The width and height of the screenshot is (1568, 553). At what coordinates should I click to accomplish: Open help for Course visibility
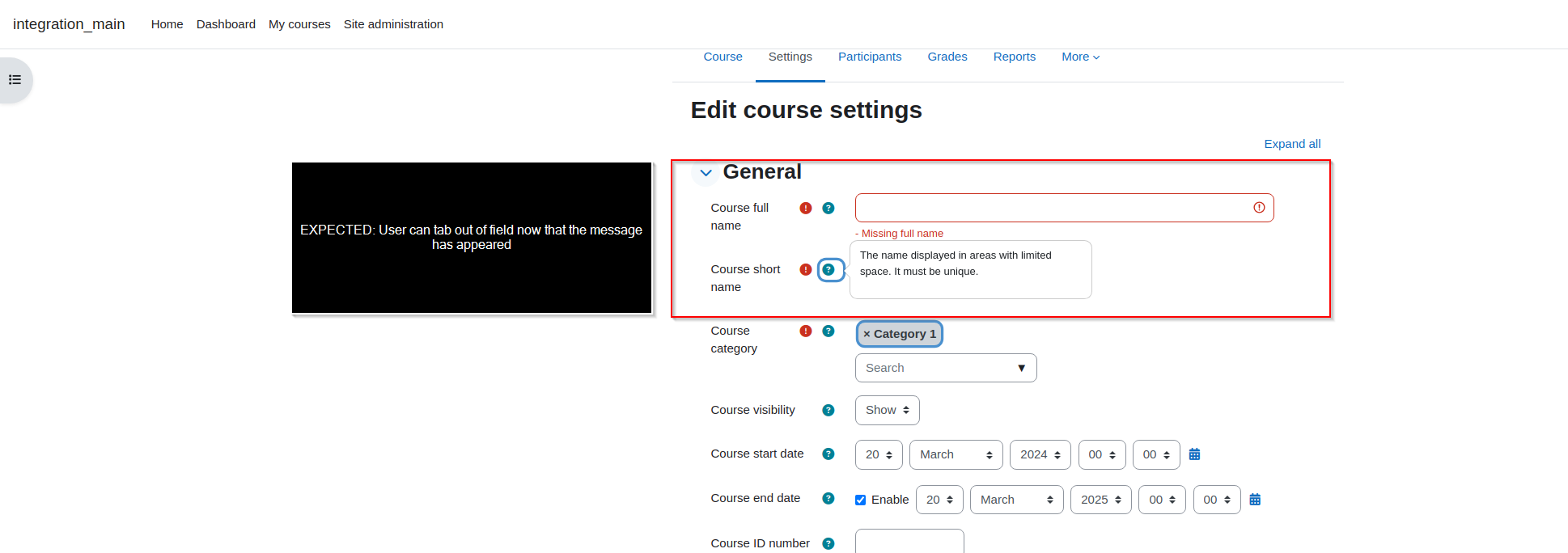pyautogui.click(x=828, y=410)
